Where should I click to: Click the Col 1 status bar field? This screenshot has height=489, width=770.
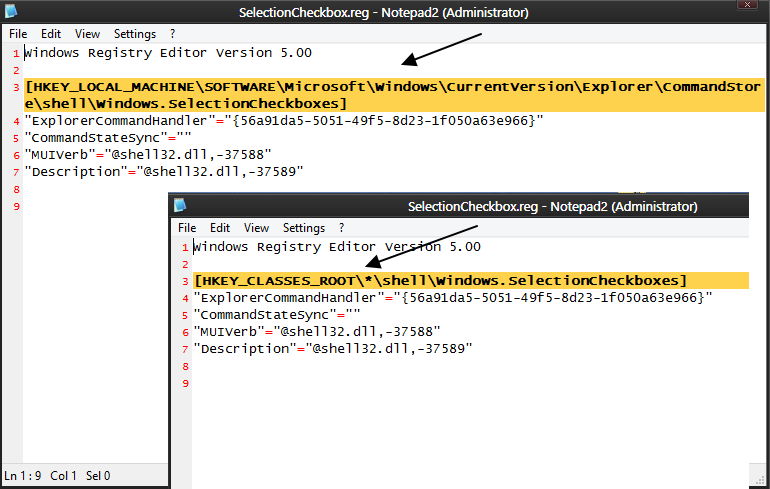(63, 476)
